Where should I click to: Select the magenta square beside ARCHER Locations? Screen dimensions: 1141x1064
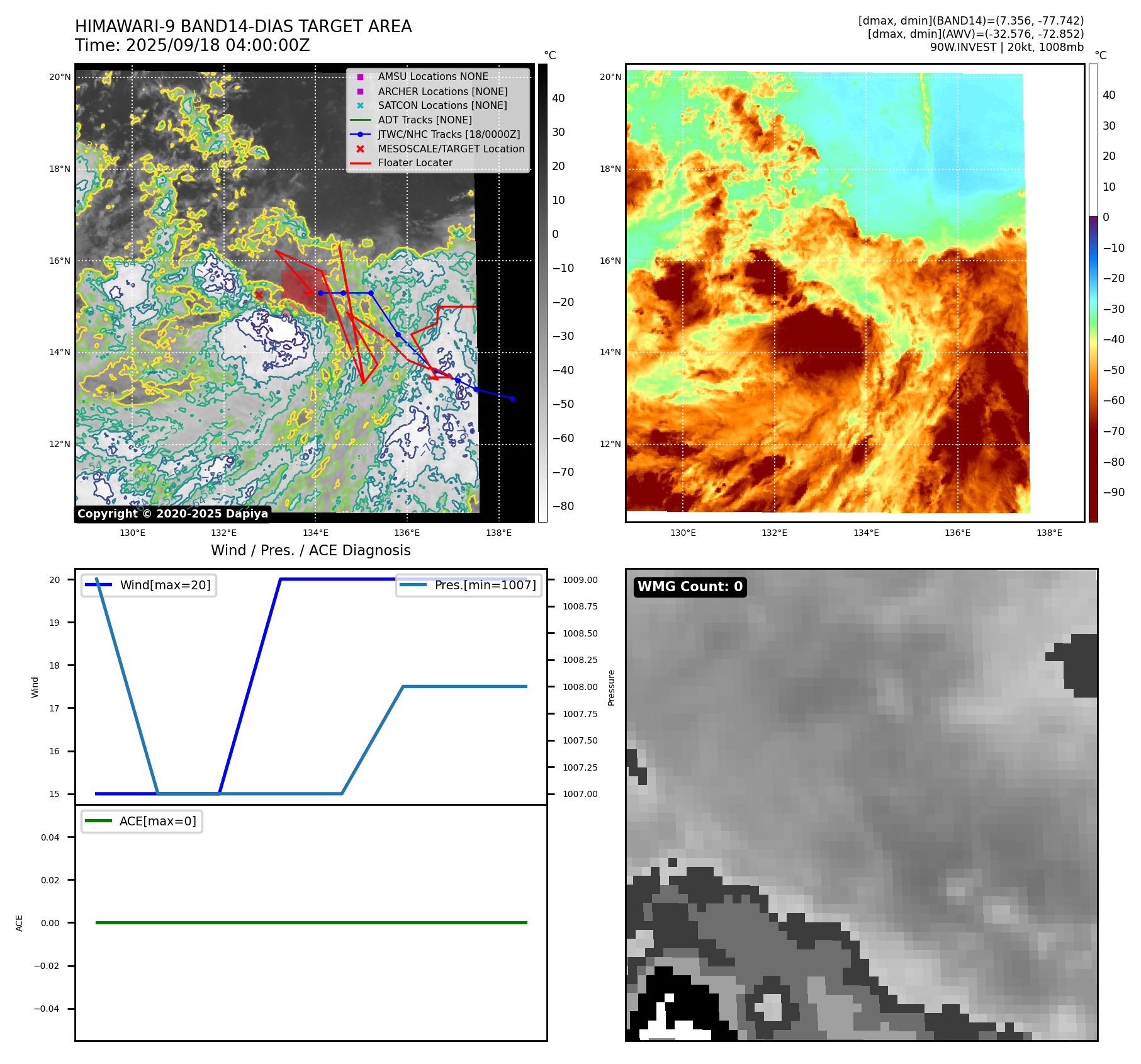click(360, 91)
